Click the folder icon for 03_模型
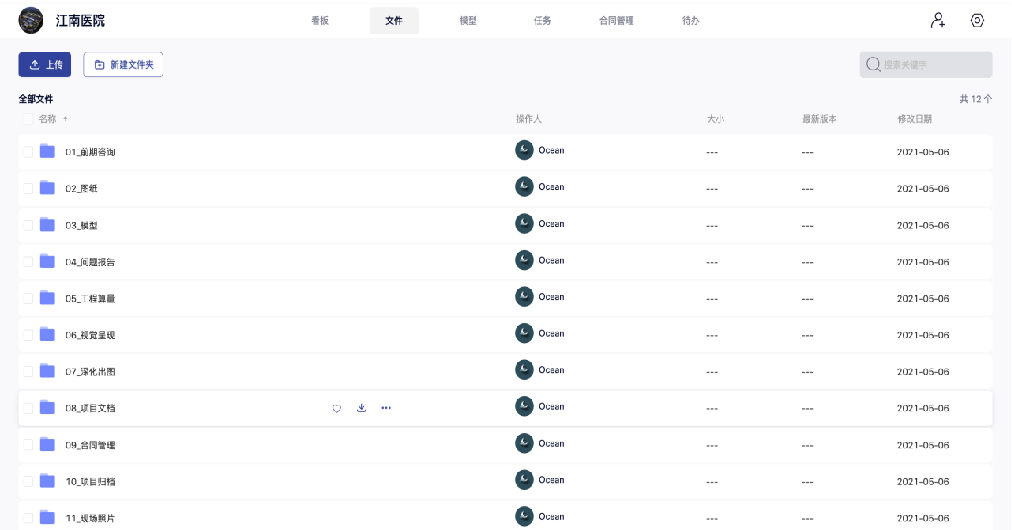This screenshot has height=530, width=1012. click(x=47, y=225)
